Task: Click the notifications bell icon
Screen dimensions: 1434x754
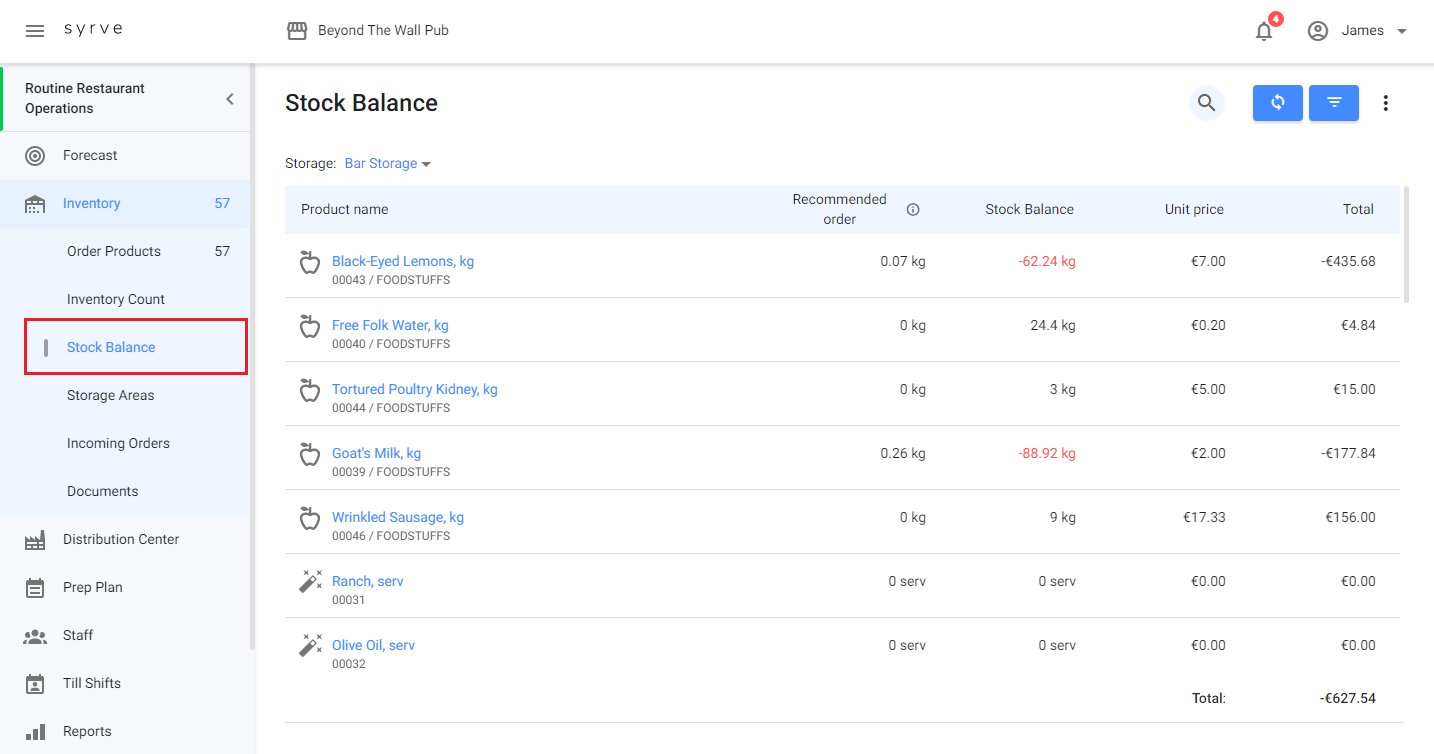Action: (x=1264, y=31)
